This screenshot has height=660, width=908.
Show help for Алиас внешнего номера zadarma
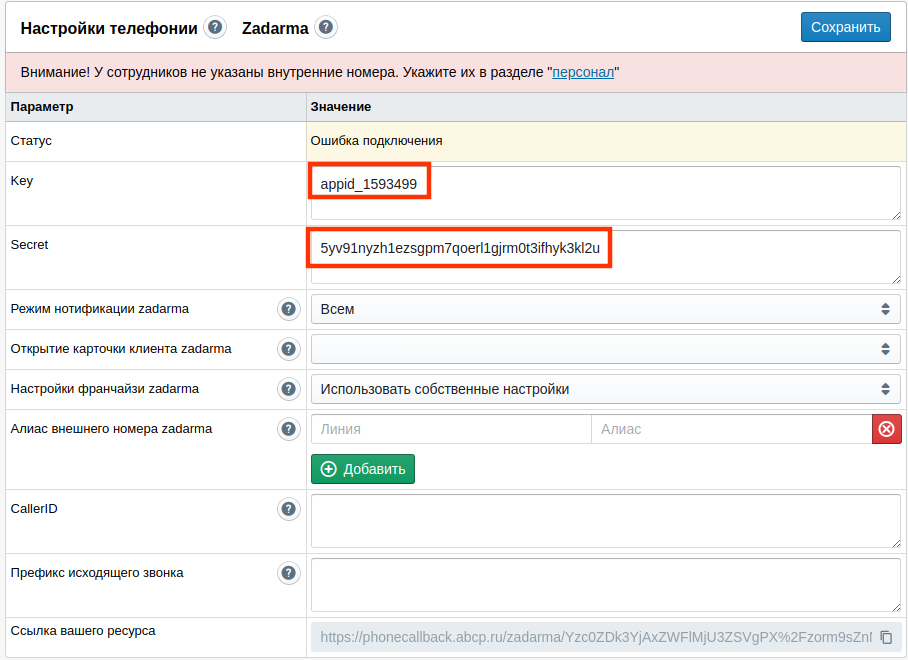(288, 429)
